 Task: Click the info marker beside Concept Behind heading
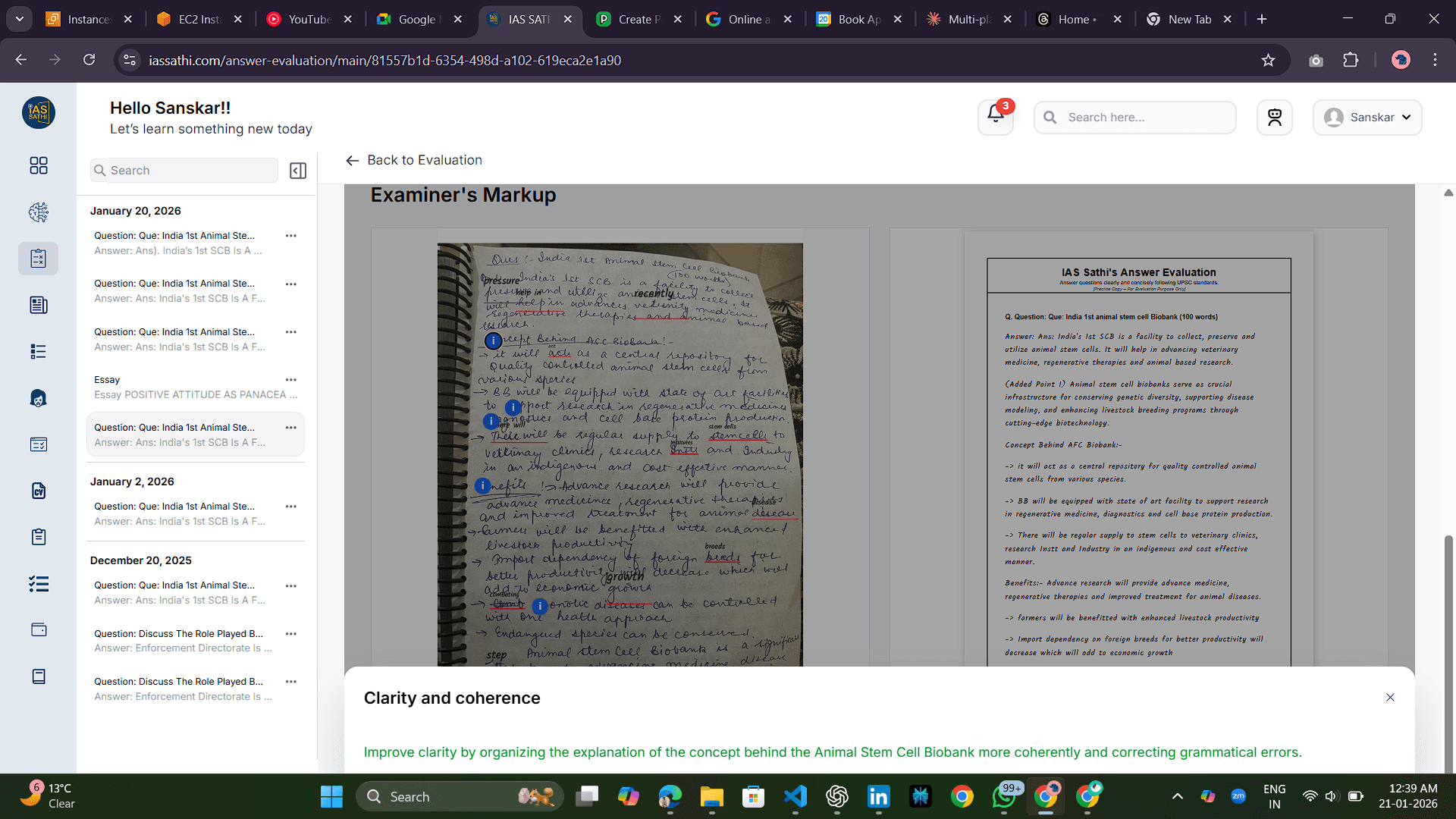(x=493, y=341)
